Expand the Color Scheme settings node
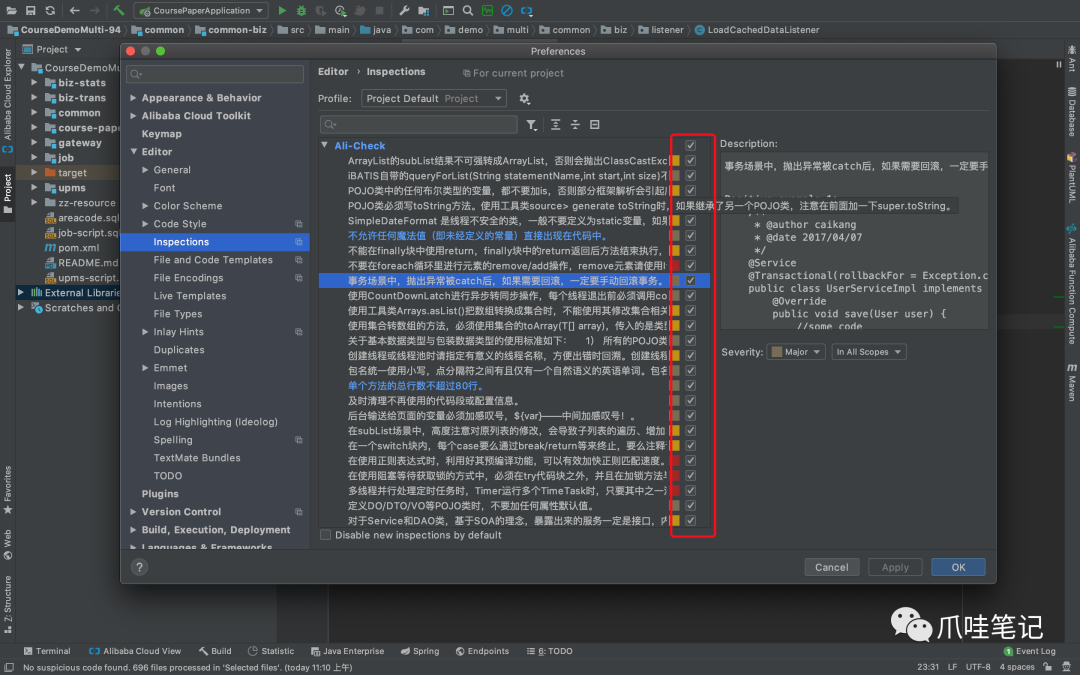Viewport: 1080px width, 675px height. (145, 205)
